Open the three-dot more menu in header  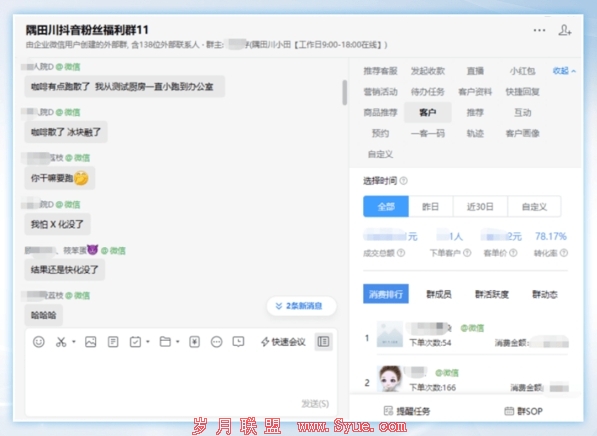[x=539, y=30]
